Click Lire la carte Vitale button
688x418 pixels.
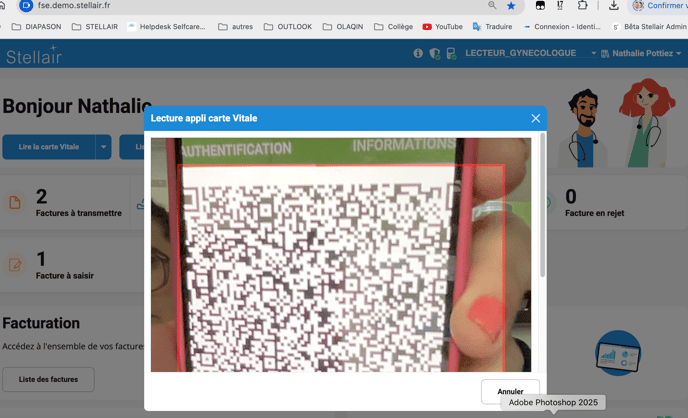[49, 147]
